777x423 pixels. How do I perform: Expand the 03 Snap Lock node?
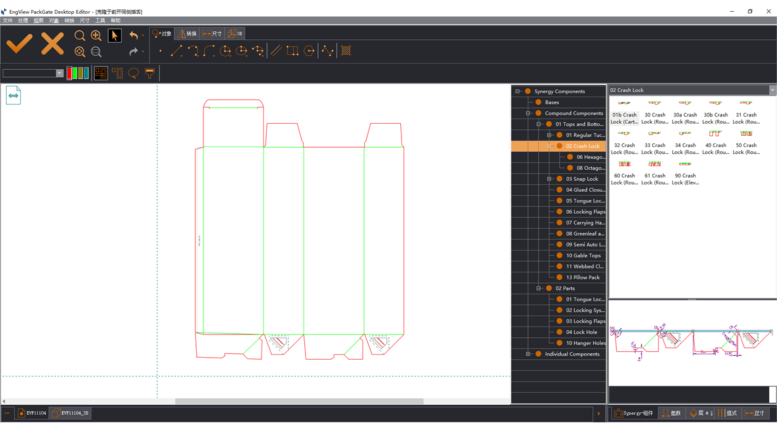pyautogui.click(x=549, y=179)
